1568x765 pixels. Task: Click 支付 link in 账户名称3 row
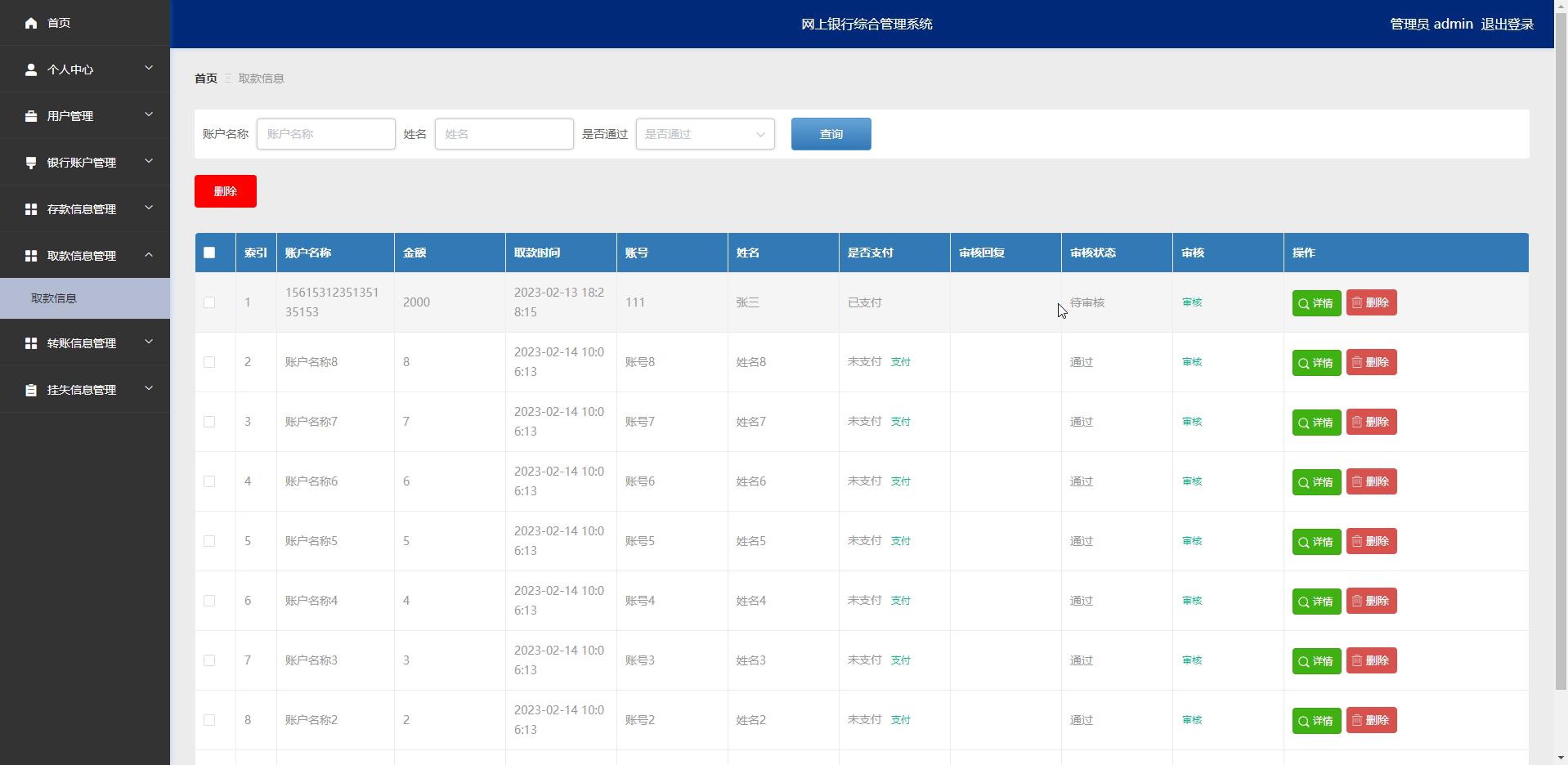900,660
